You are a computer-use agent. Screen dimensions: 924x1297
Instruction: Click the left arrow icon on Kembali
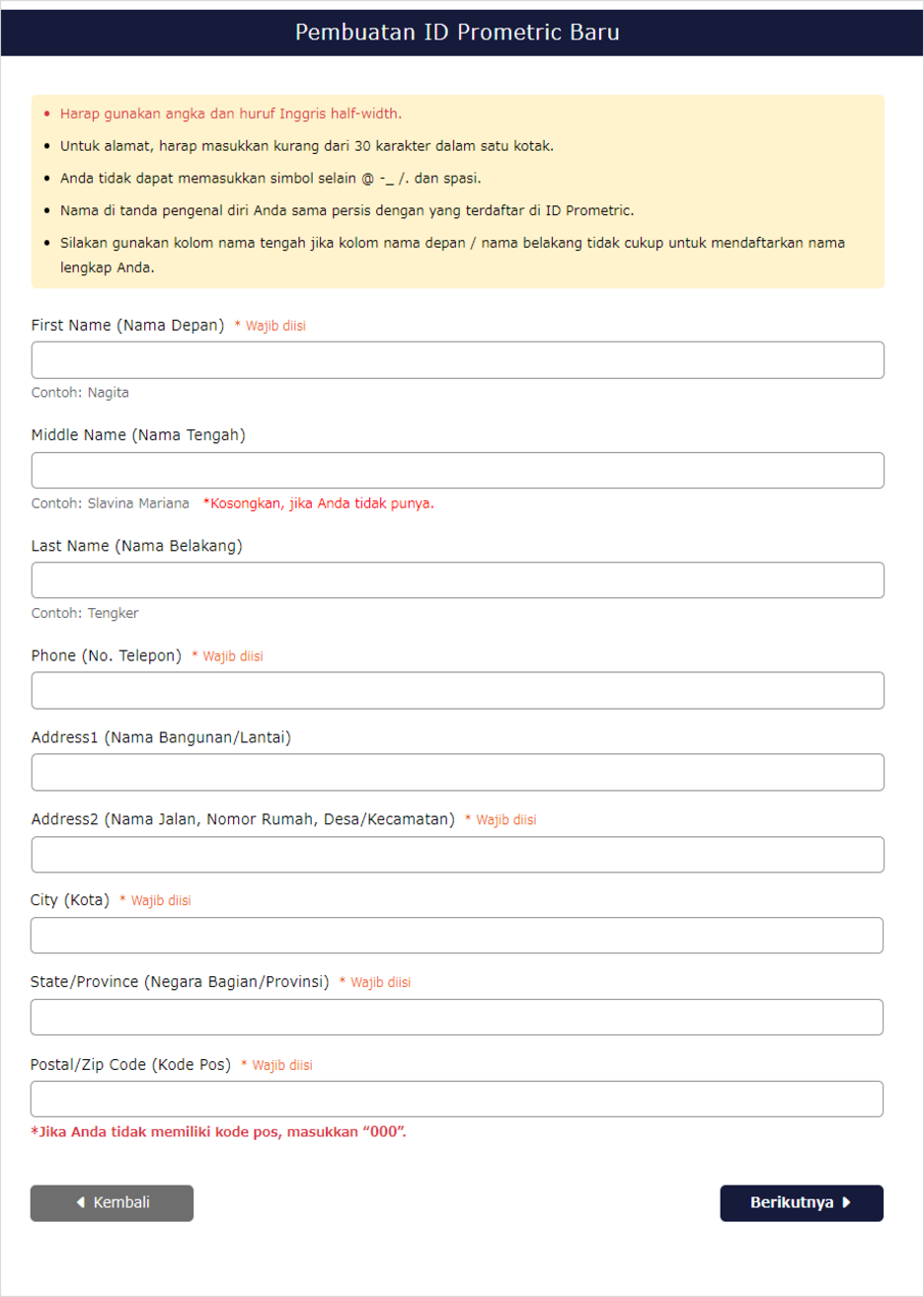coord(81,1202)
